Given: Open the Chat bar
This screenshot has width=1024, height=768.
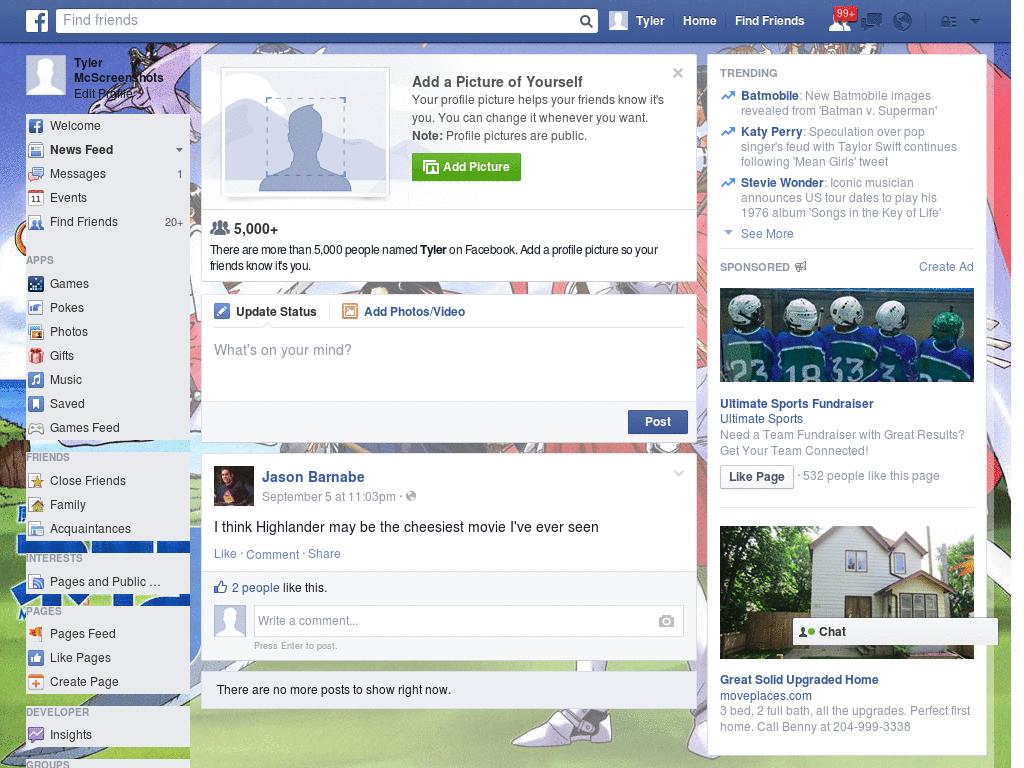Looking at the screenshot, I should pos(895,632).
